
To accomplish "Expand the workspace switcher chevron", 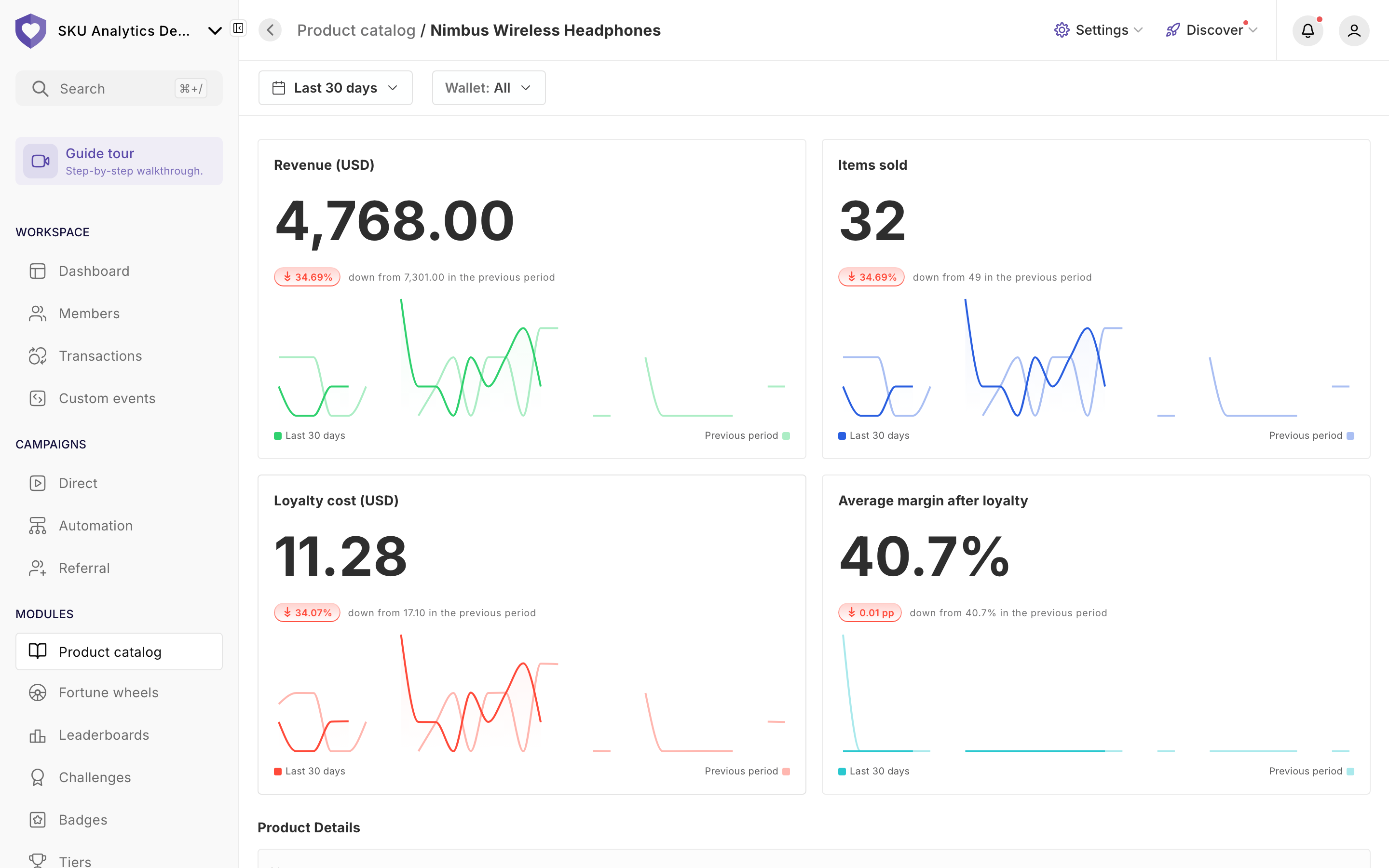I will [215, 30].
